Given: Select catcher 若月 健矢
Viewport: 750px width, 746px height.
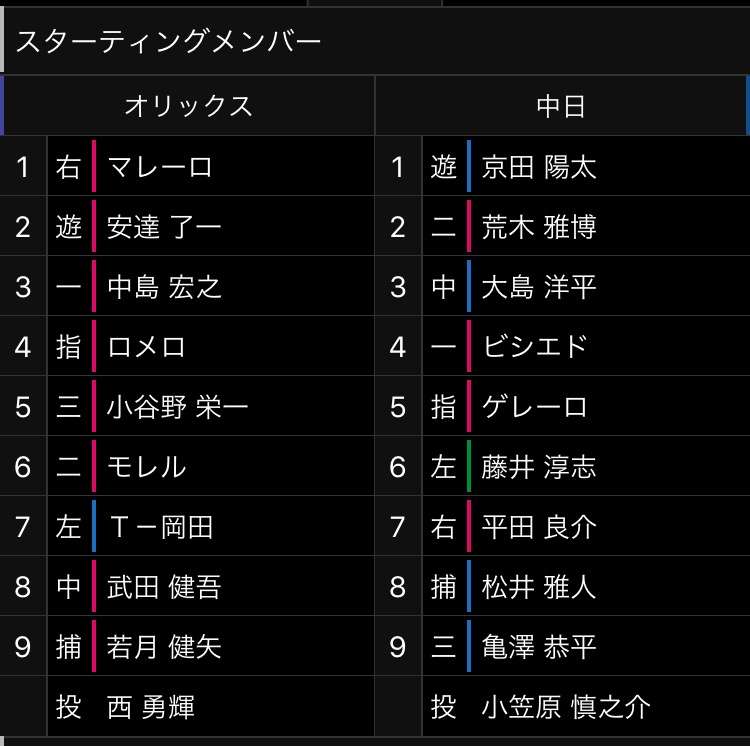Looking at the screenshot, I should click(x=165, y=647).
